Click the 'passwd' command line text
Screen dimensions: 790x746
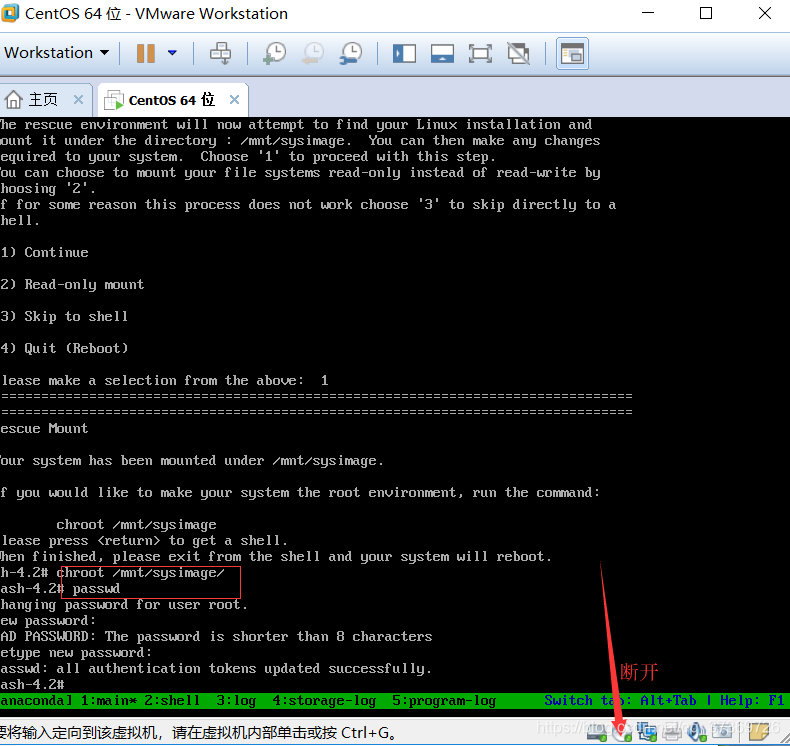coord(96,588)
